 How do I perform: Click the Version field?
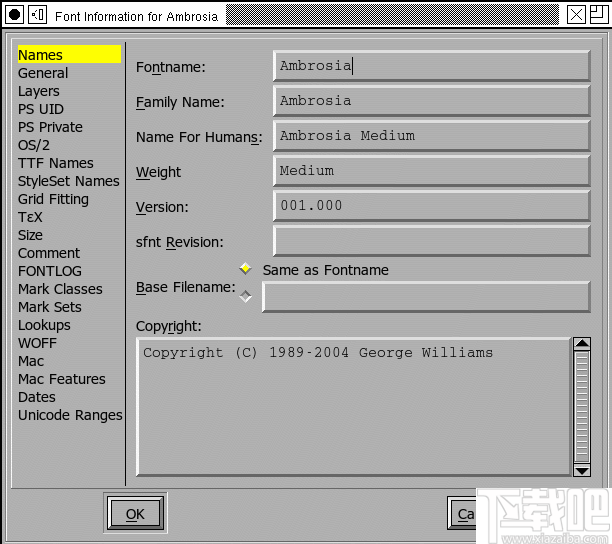(x=432, y=206)
